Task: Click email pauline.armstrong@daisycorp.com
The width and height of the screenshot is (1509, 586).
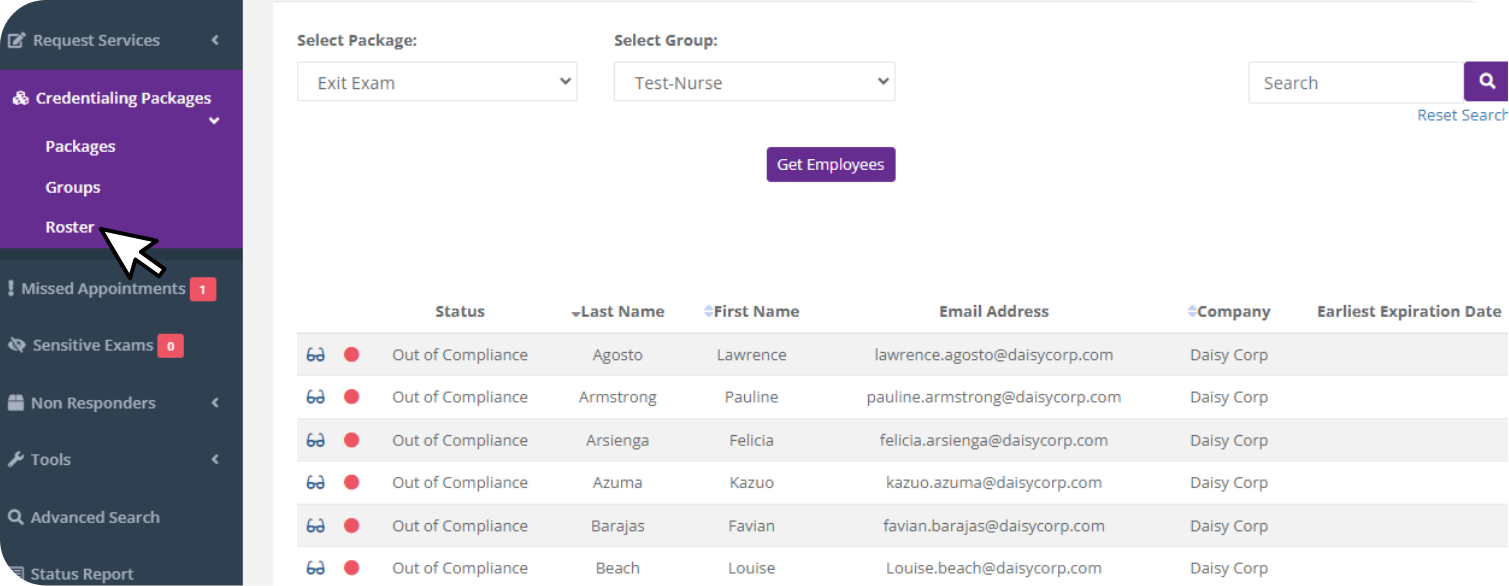Action: pos(994,397)
